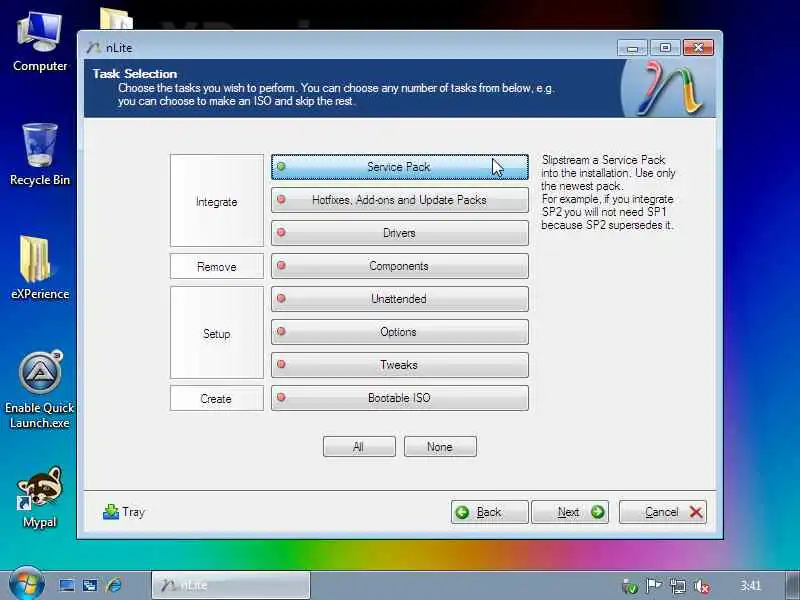
Task: Enable the Bootable ISO task
Action: [399, 398]
